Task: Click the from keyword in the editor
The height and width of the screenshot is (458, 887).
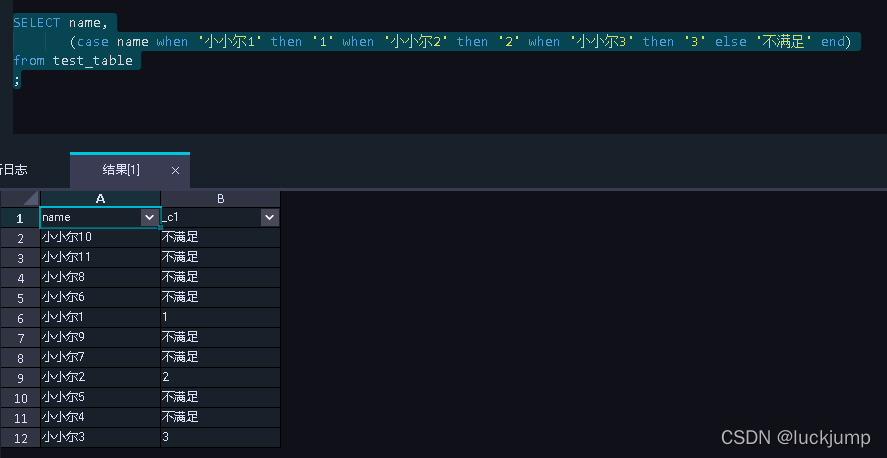Action: point(29,61)
